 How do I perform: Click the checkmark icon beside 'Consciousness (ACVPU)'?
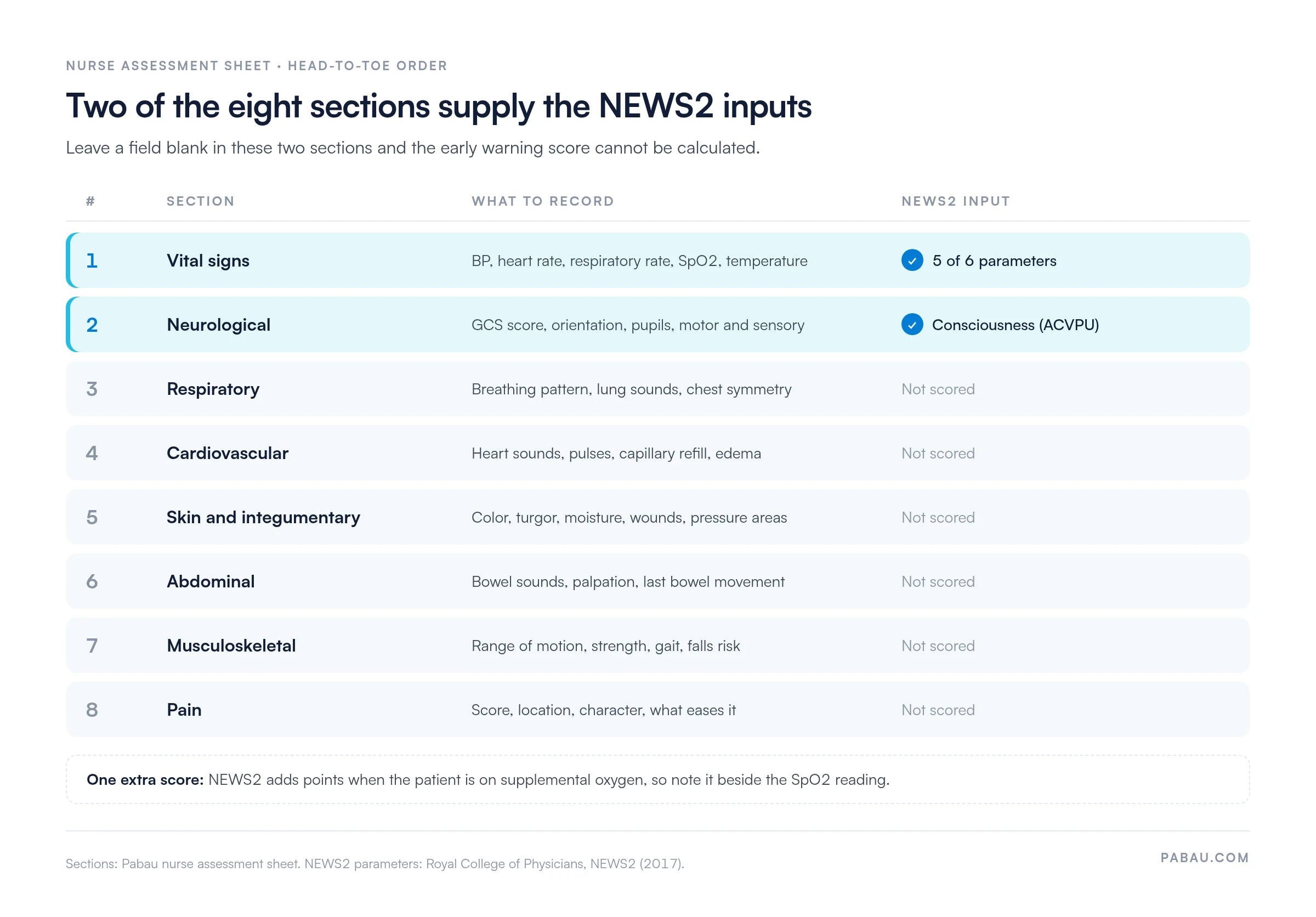click(x=912, y=324)
